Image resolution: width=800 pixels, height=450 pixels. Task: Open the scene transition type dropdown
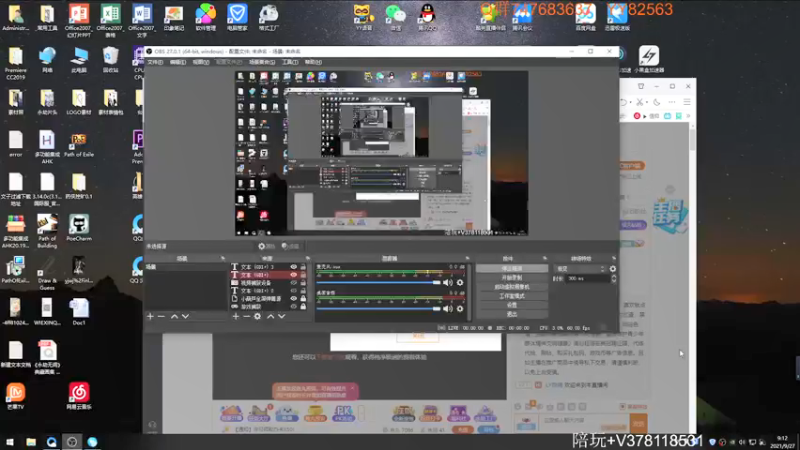point(580,268)
